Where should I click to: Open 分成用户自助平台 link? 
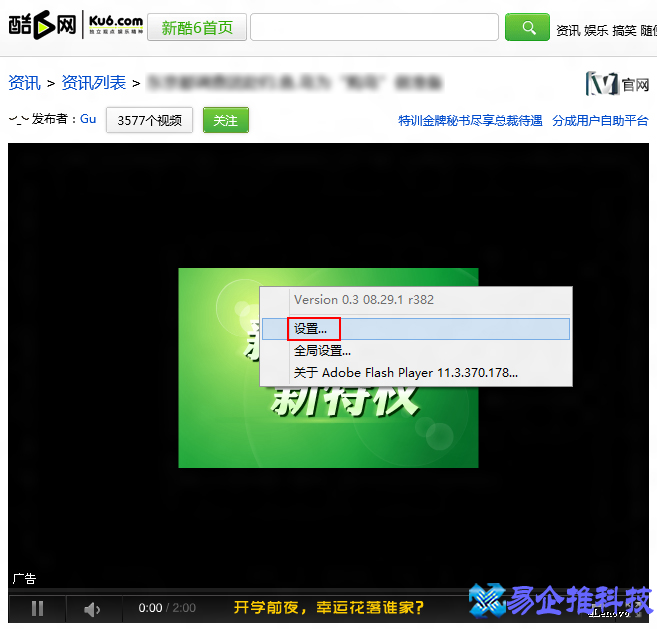pyautogui.click(x=600, y=121)
